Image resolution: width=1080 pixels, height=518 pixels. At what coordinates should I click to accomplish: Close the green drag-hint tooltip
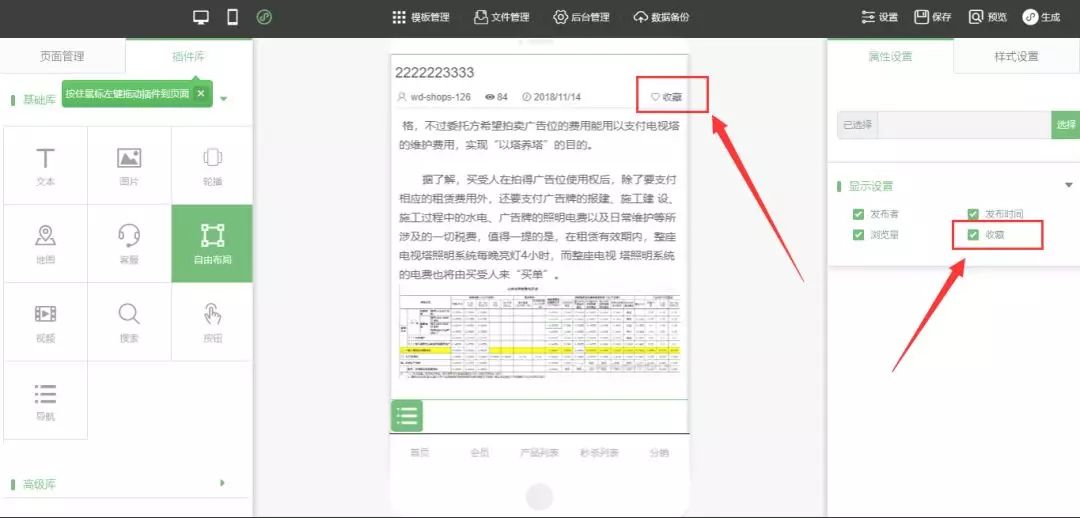(x=200, y=94)
